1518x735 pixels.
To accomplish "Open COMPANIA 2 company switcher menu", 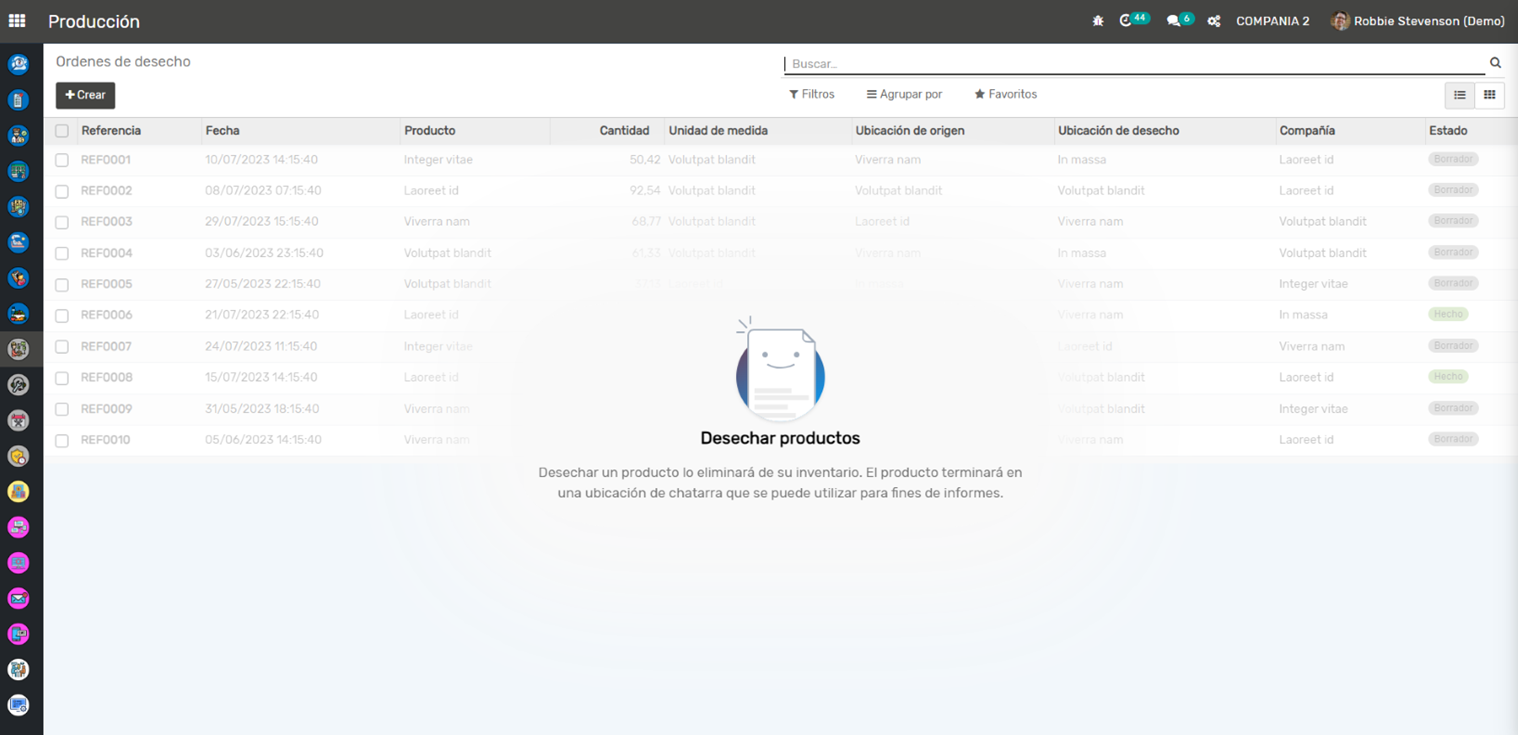I will click(x=1272, y=21).
